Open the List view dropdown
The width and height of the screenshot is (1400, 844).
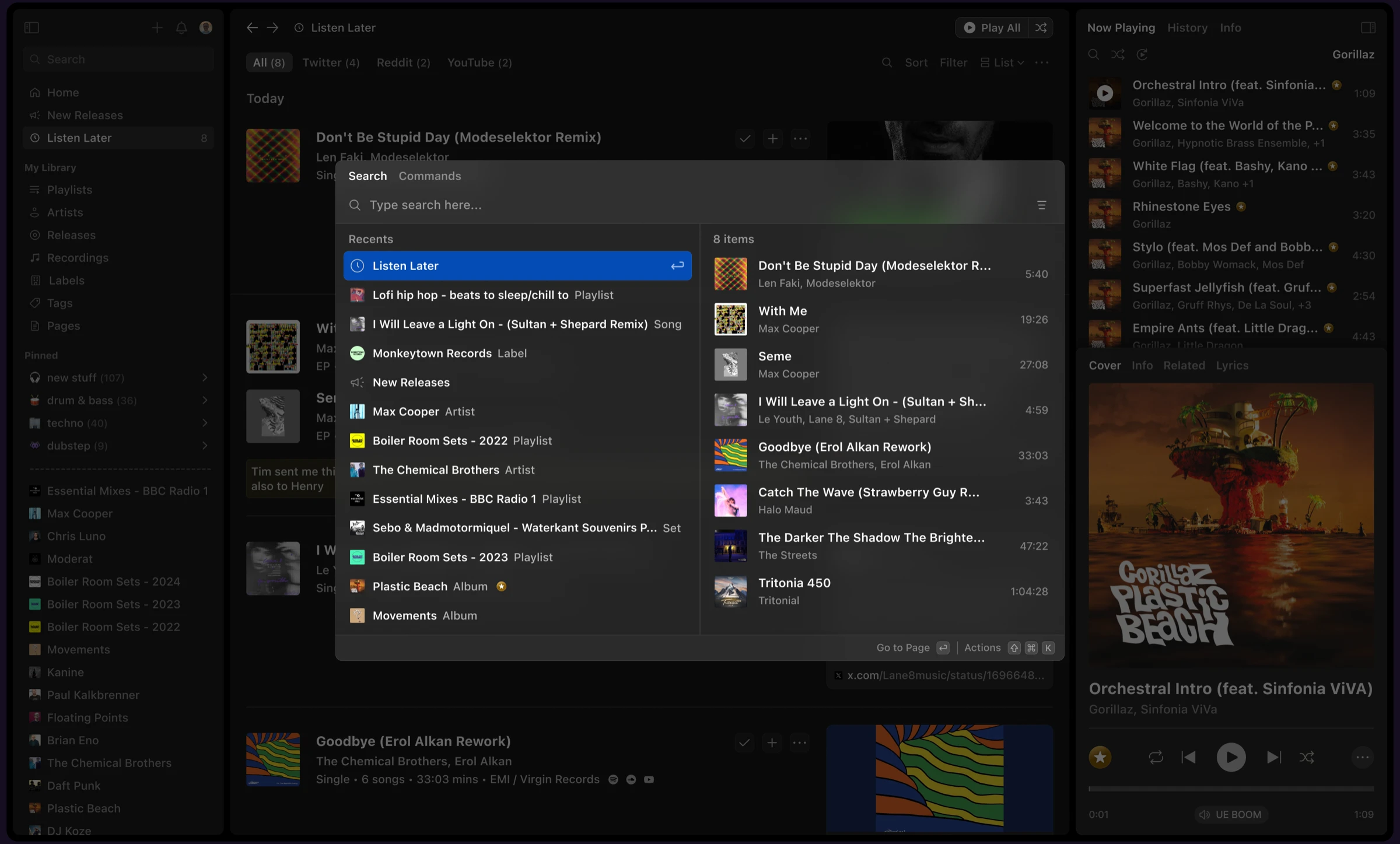(x=1002, y=62)
